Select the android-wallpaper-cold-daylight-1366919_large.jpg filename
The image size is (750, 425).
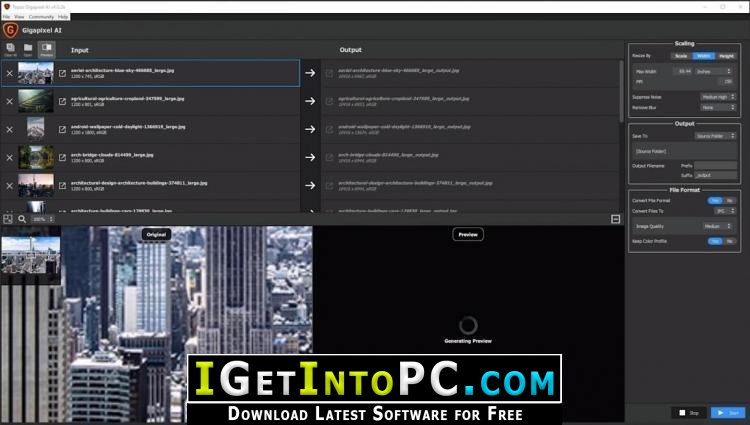coord(128,127)
